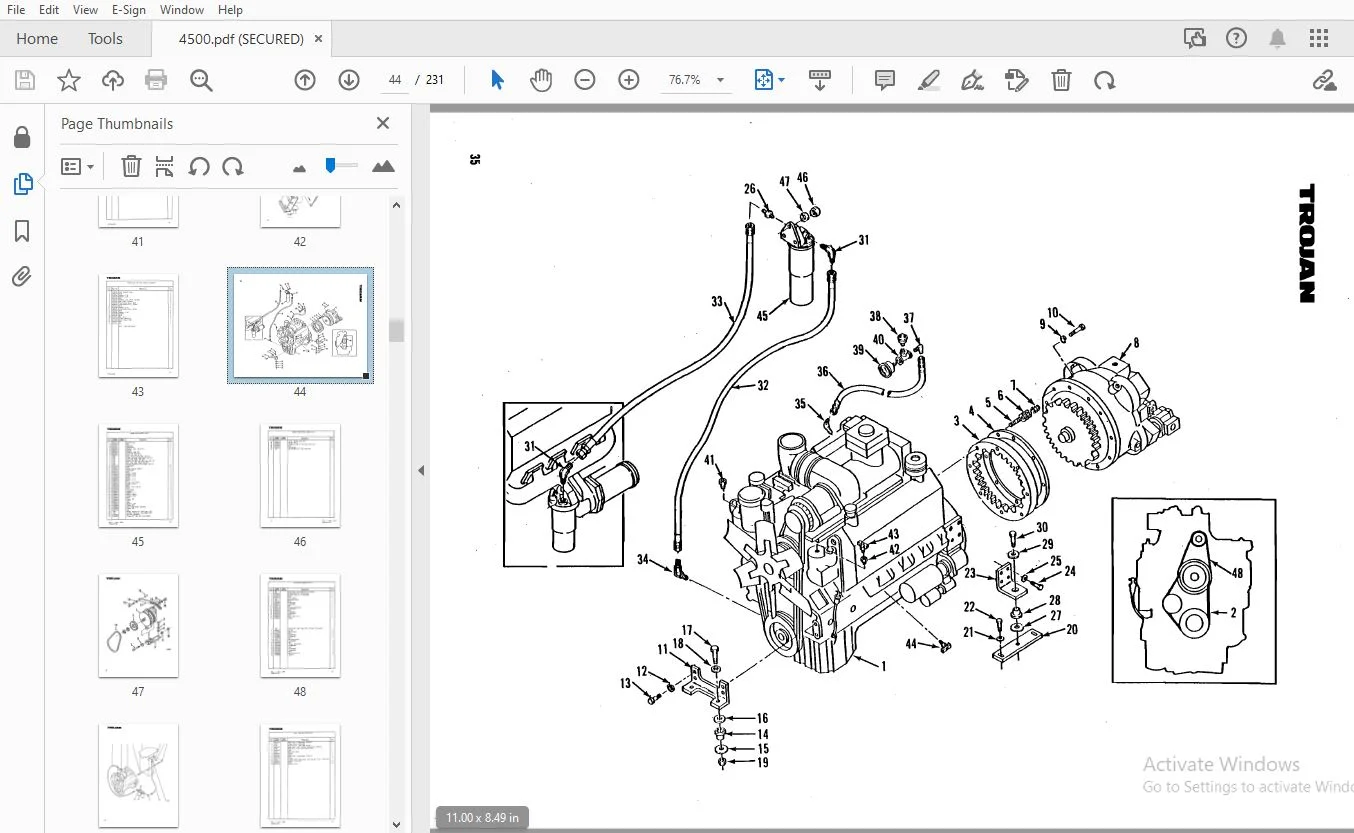
Task: Choose the selection arrow tool
Action: [497, 80]
